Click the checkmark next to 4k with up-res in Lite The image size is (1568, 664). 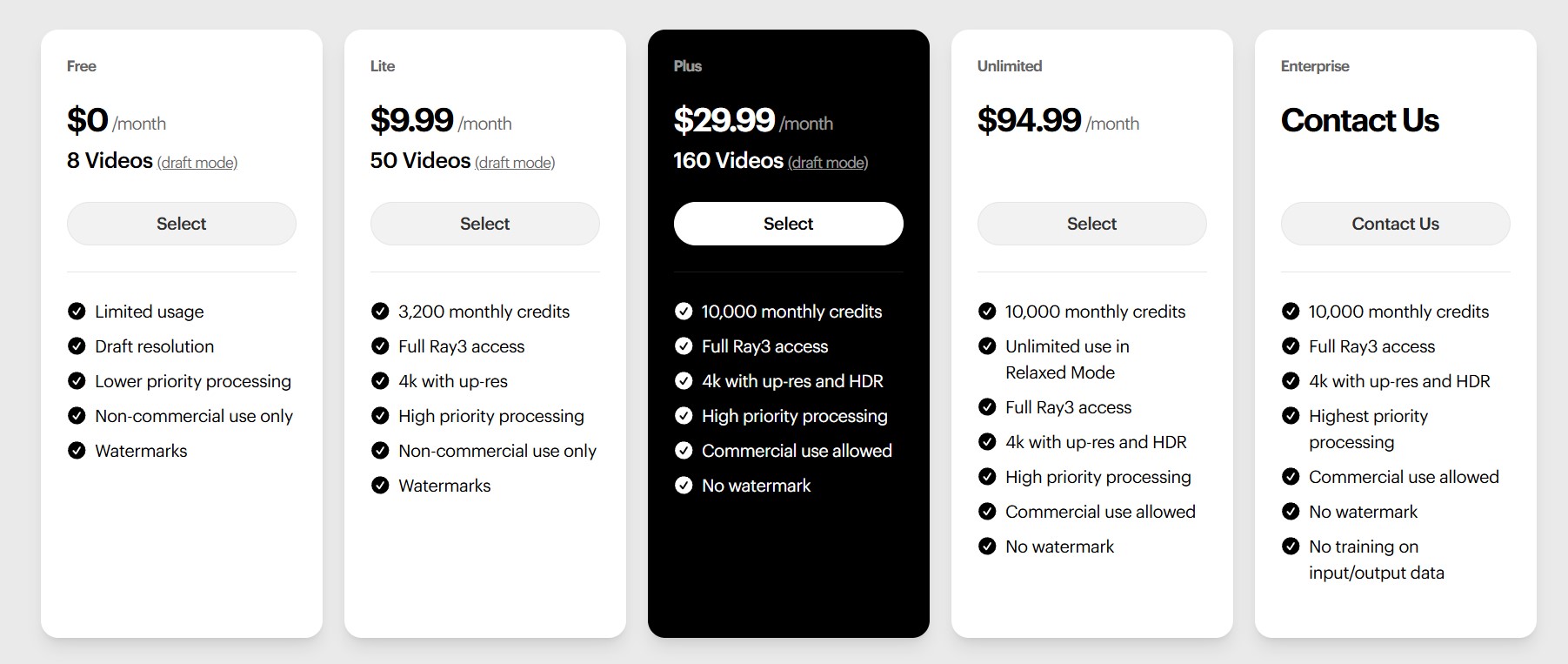(380, 381)
